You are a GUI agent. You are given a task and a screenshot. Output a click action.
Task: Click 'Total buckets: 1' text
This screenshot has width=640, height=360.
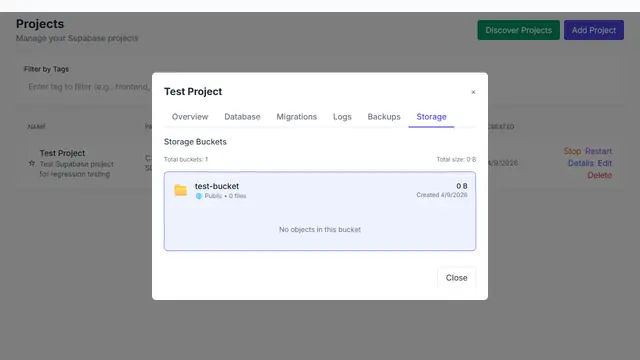(186, 159)
